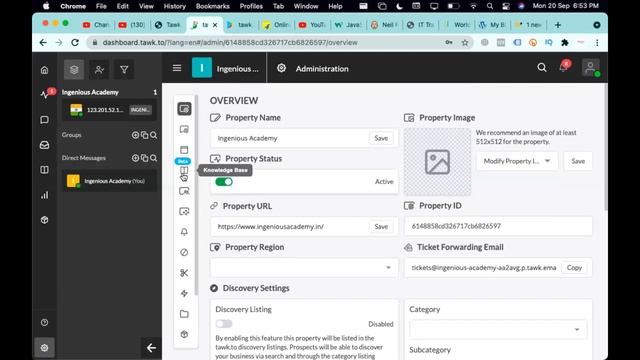This screenshot has height=360, width=640.
Task: Open the Category dropdown
Action: coord(498,329)
